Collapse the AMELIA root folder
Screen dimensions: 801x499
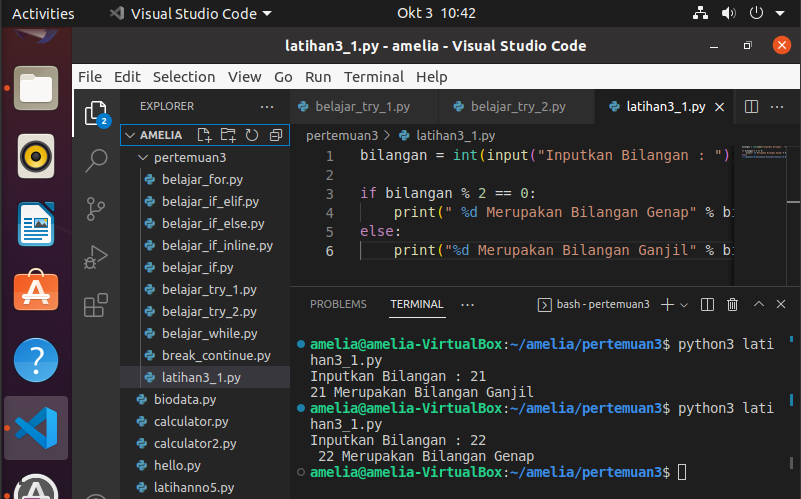(x=130, y=135)
